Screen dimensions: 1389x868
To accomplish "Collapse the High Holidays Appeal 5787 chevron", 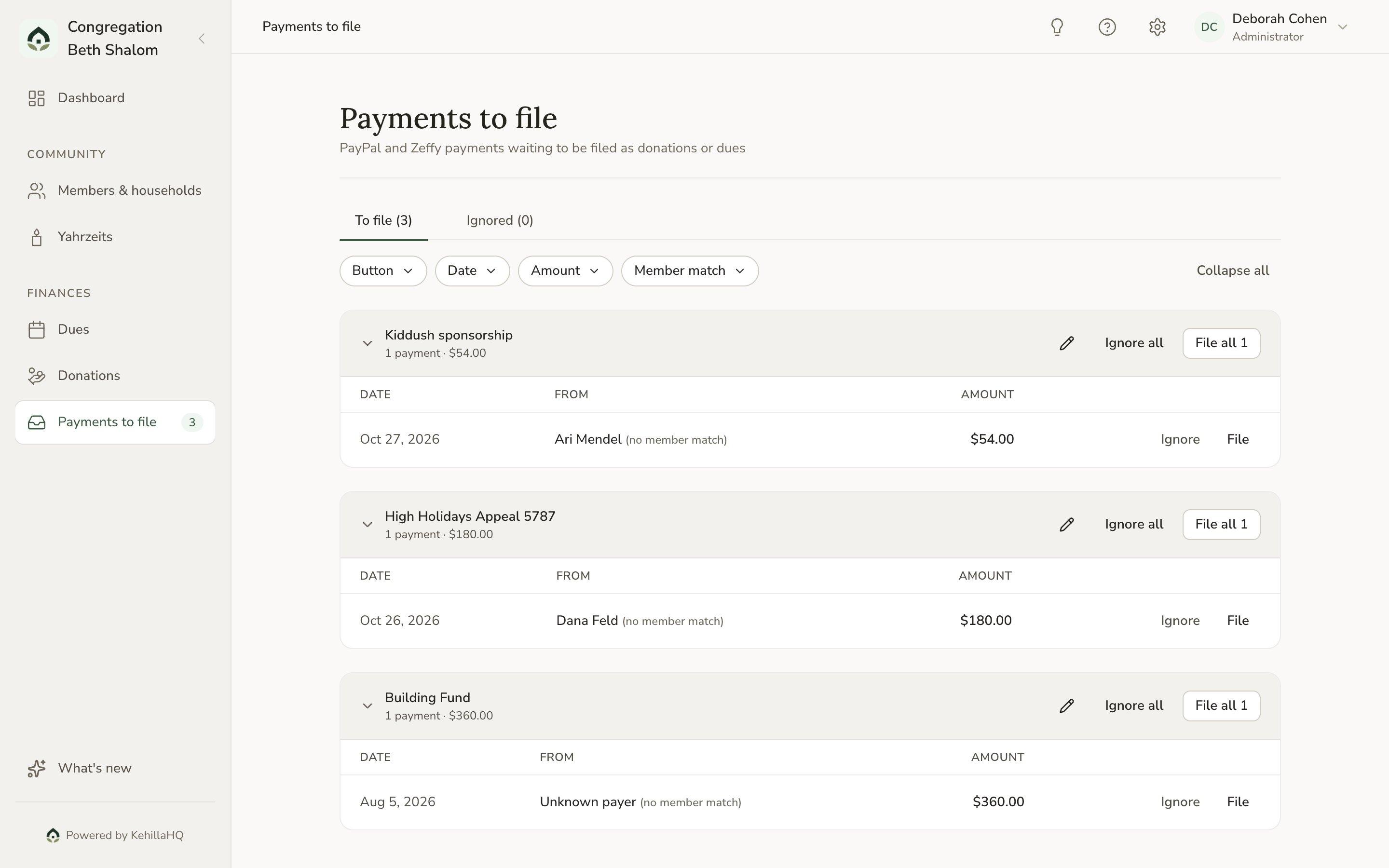I will (368, 525).
